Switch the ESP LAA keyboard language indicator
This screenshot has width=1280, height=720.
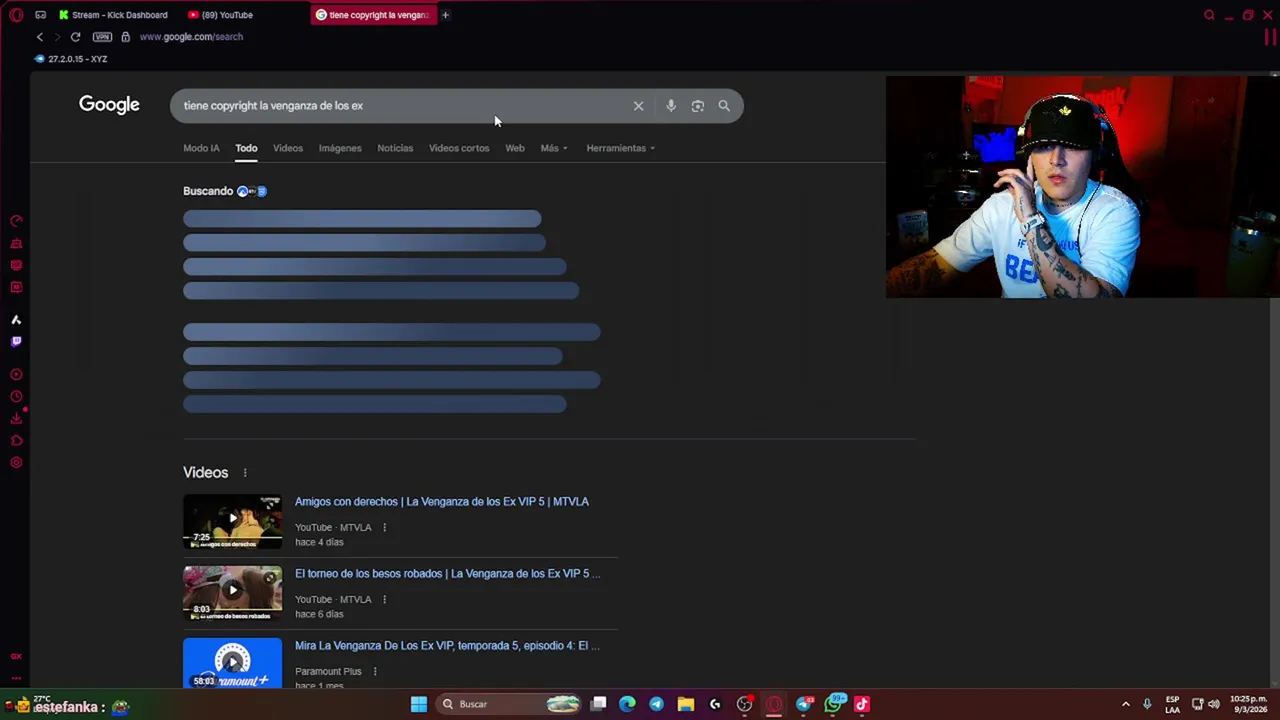pyautogui.click(x=1172, y=704)
